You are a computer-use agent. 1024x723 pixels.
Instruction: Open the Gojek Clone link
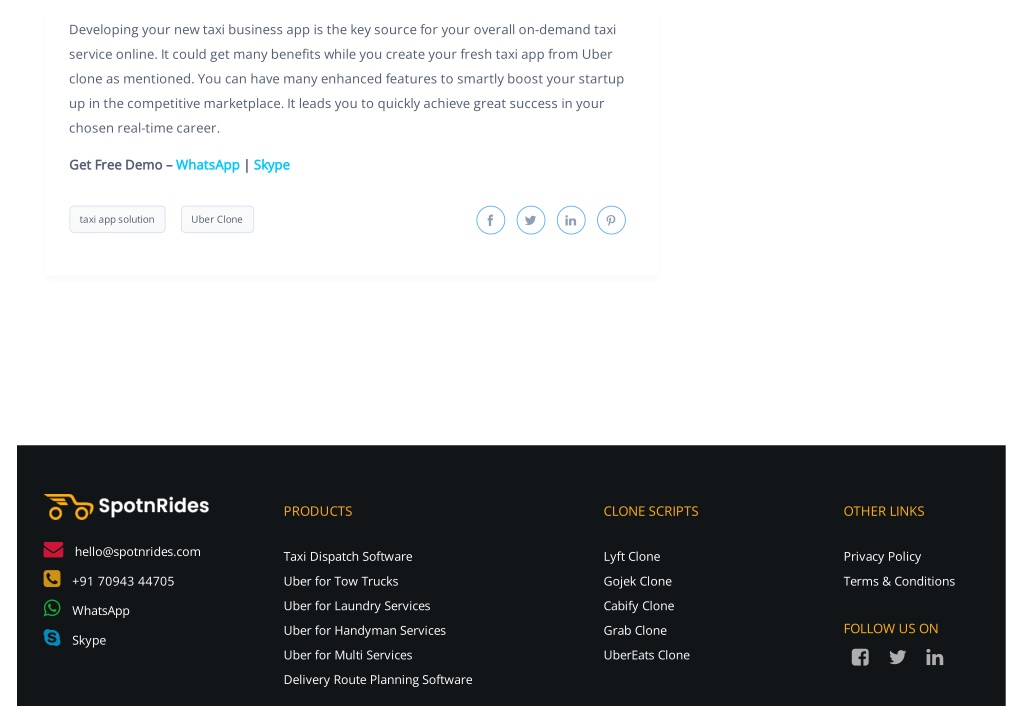point(637,581)
